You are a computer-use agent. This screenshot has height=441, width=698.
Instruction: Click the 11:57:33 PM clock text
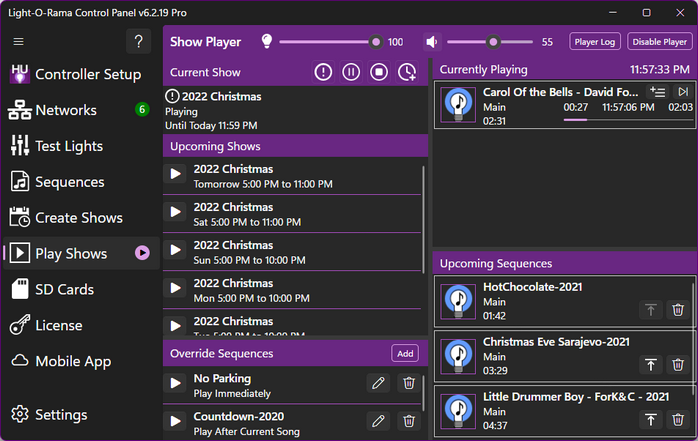(659, 69)
